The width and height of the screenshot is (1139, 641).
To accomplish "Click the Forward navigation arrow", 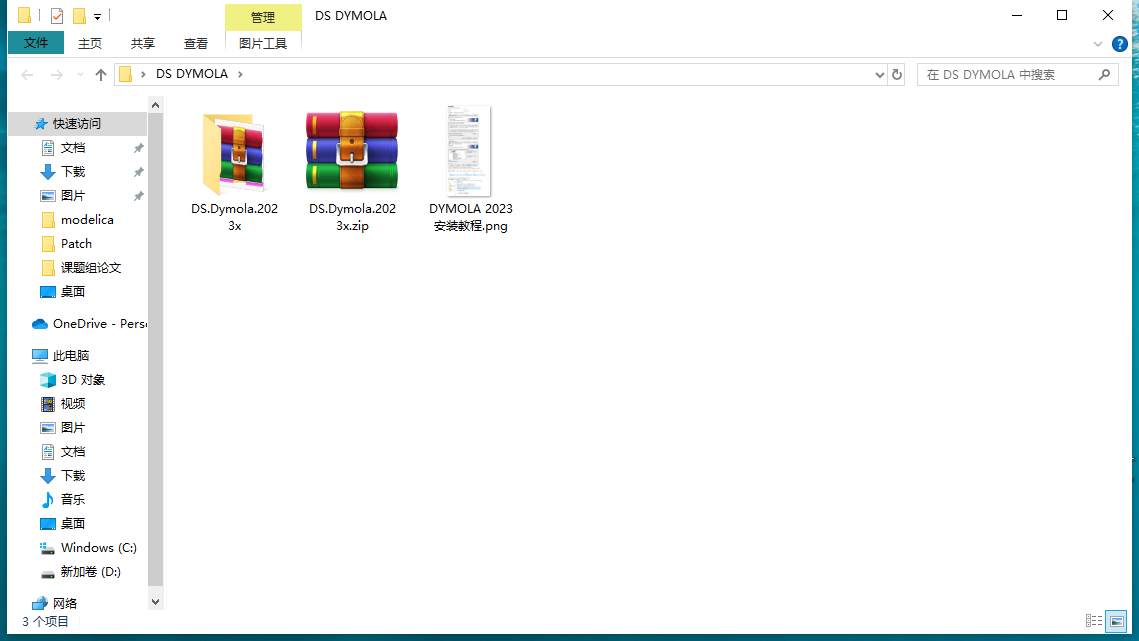I will [56, 74].
